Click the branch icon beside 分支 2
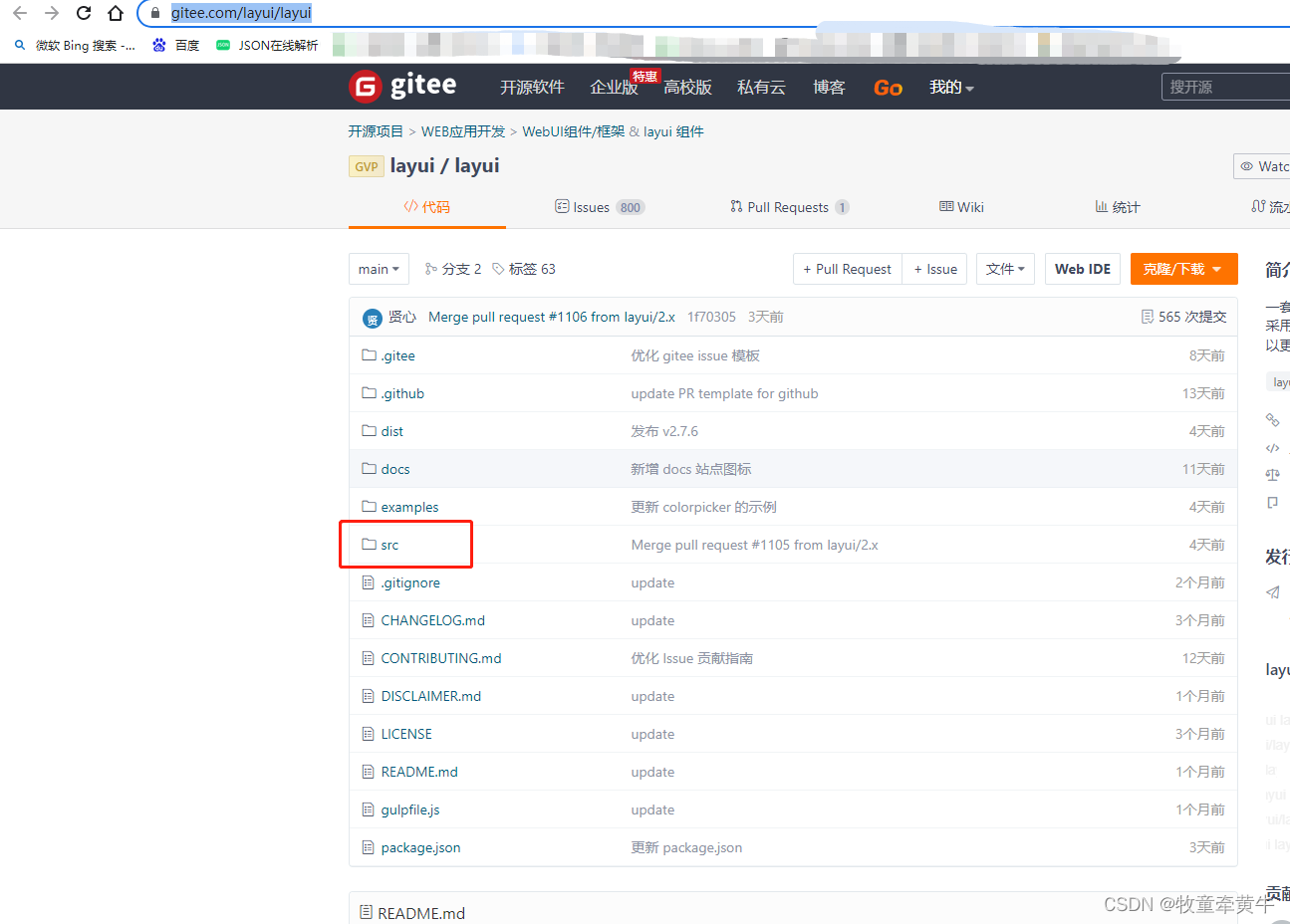 tap(432, 269)
